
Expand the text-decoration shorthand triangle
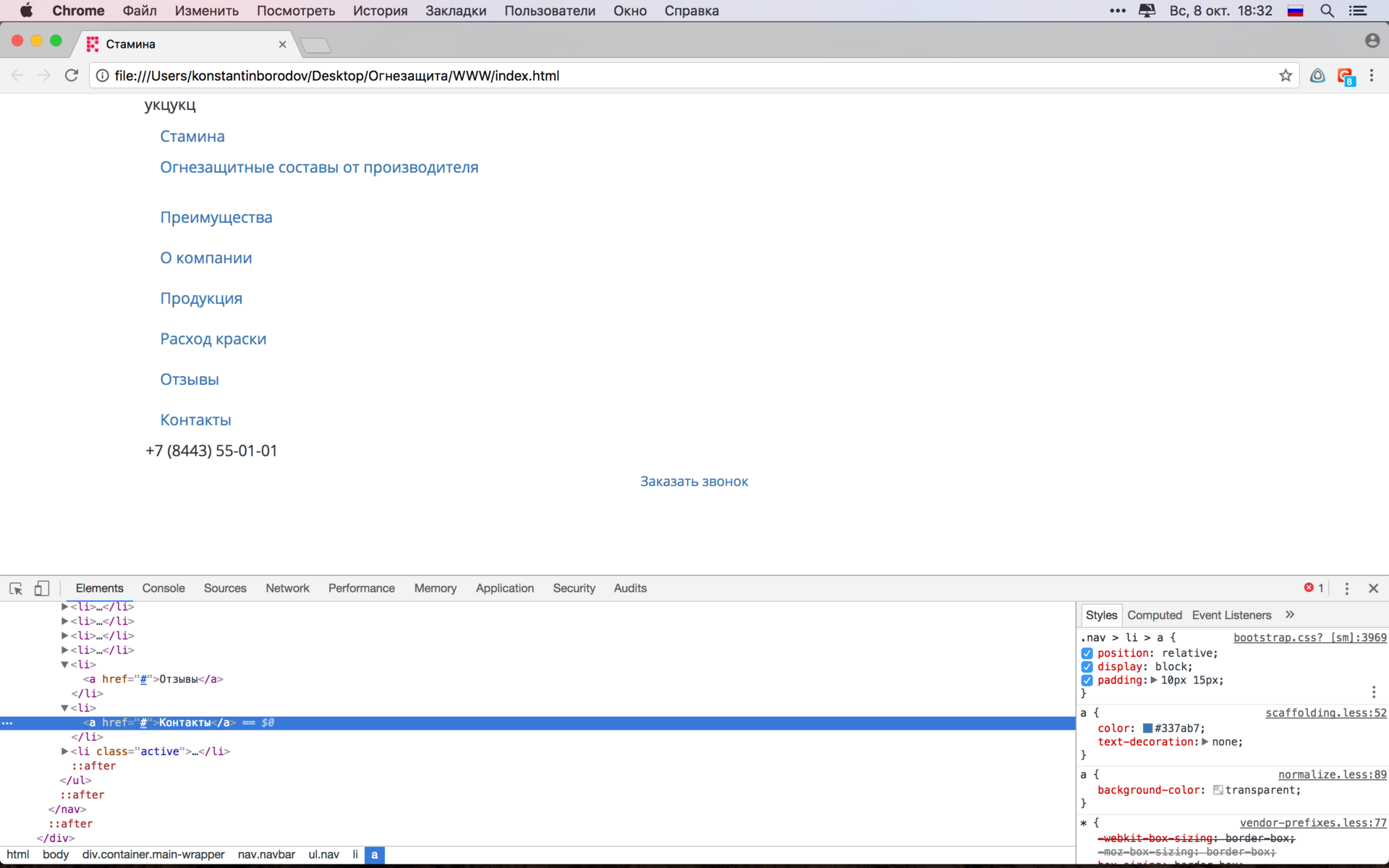(x=1205, y=741)
